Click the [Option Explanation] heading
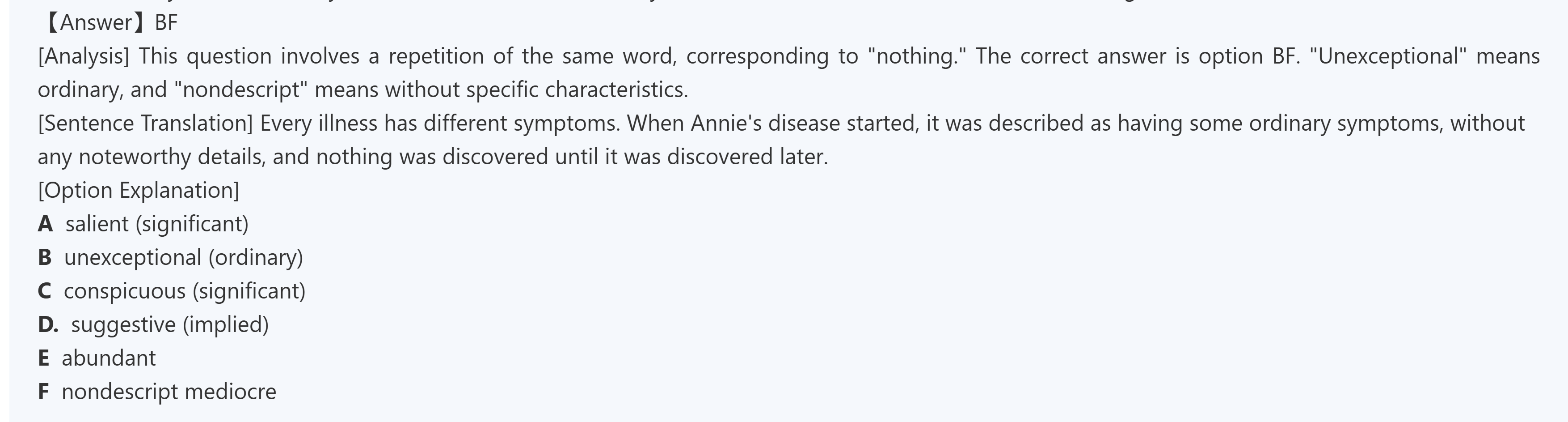Image resolution: width=1568 pixels, height=422 pixels. [138, 191]
